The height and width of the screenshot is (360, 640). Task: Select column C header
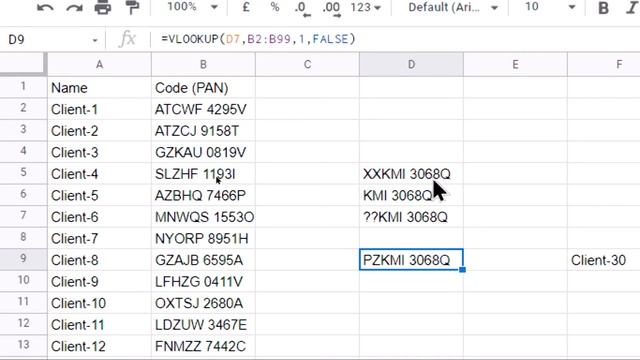[x=307, y=64]
